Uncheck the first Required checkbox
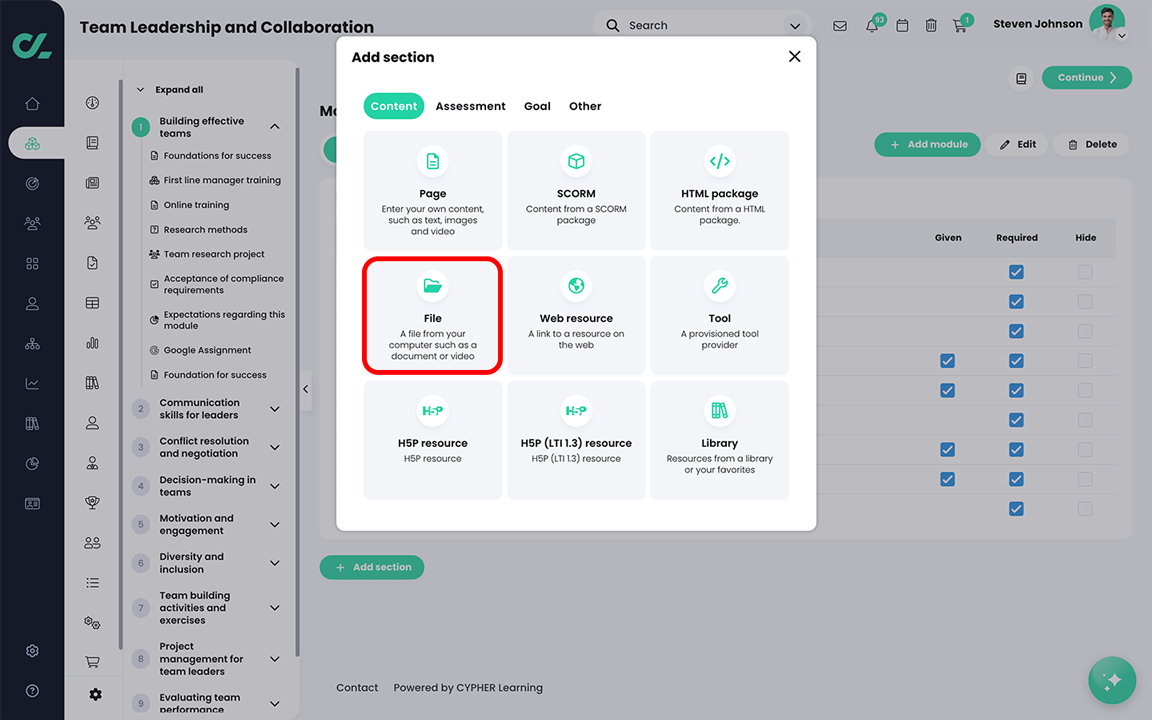 (x=1016, y=271)
